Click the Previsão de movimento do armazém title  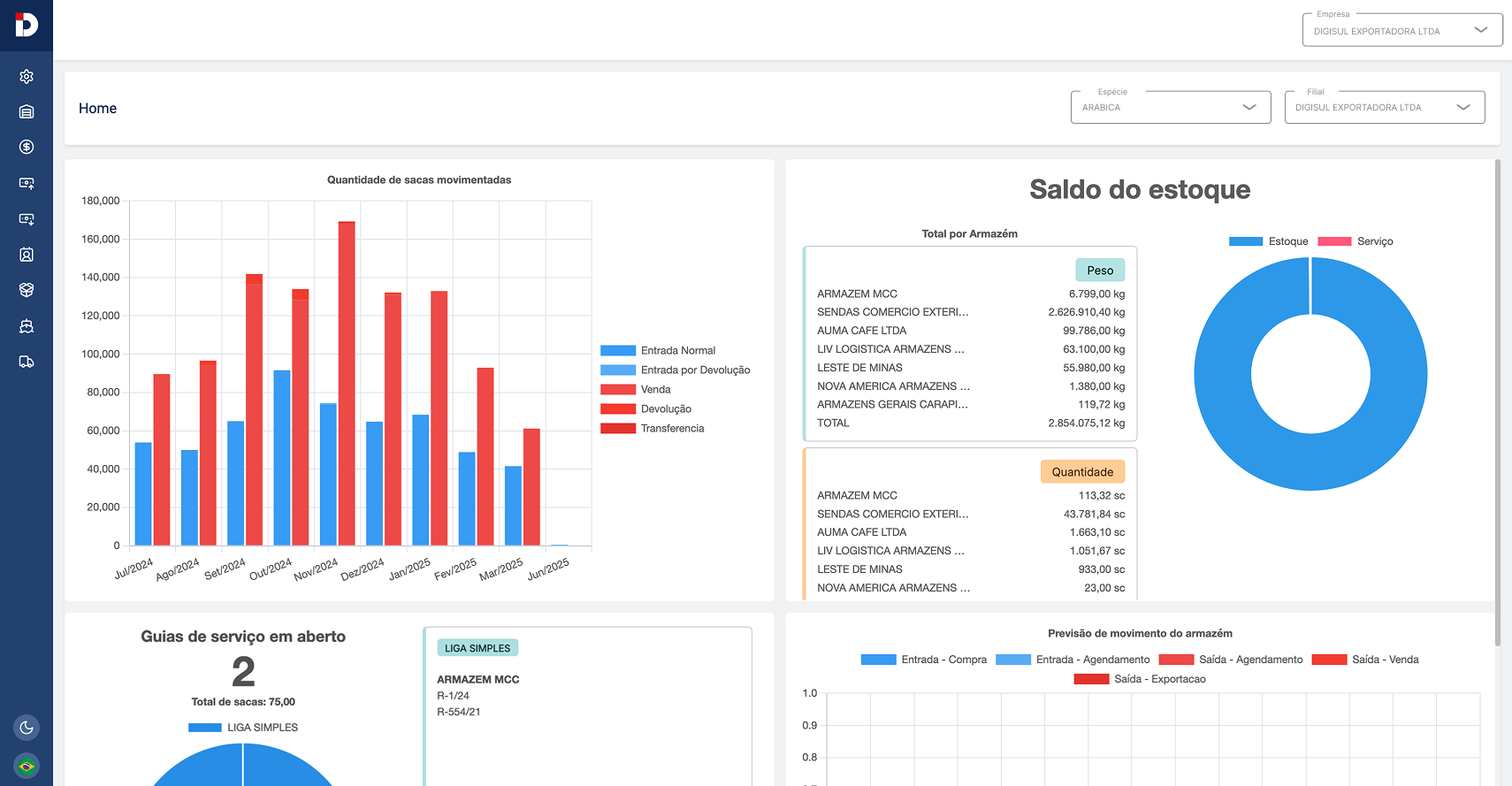[1140, 633]
